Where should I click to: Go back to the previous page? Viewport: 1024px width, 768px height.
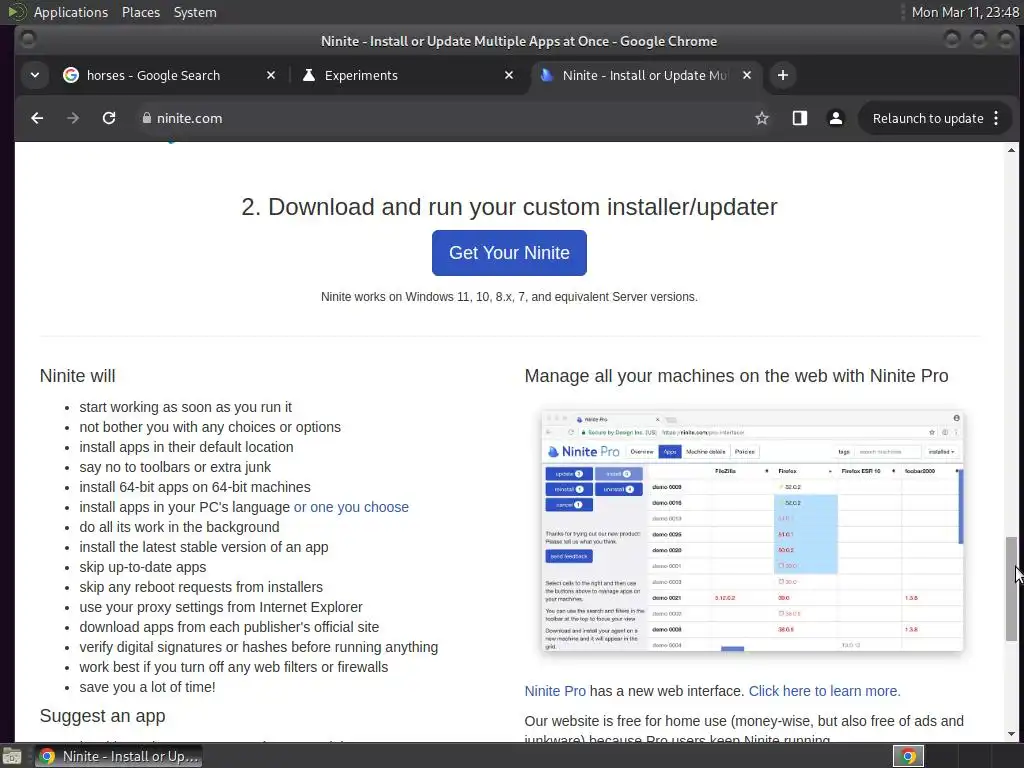coord(37,118)
